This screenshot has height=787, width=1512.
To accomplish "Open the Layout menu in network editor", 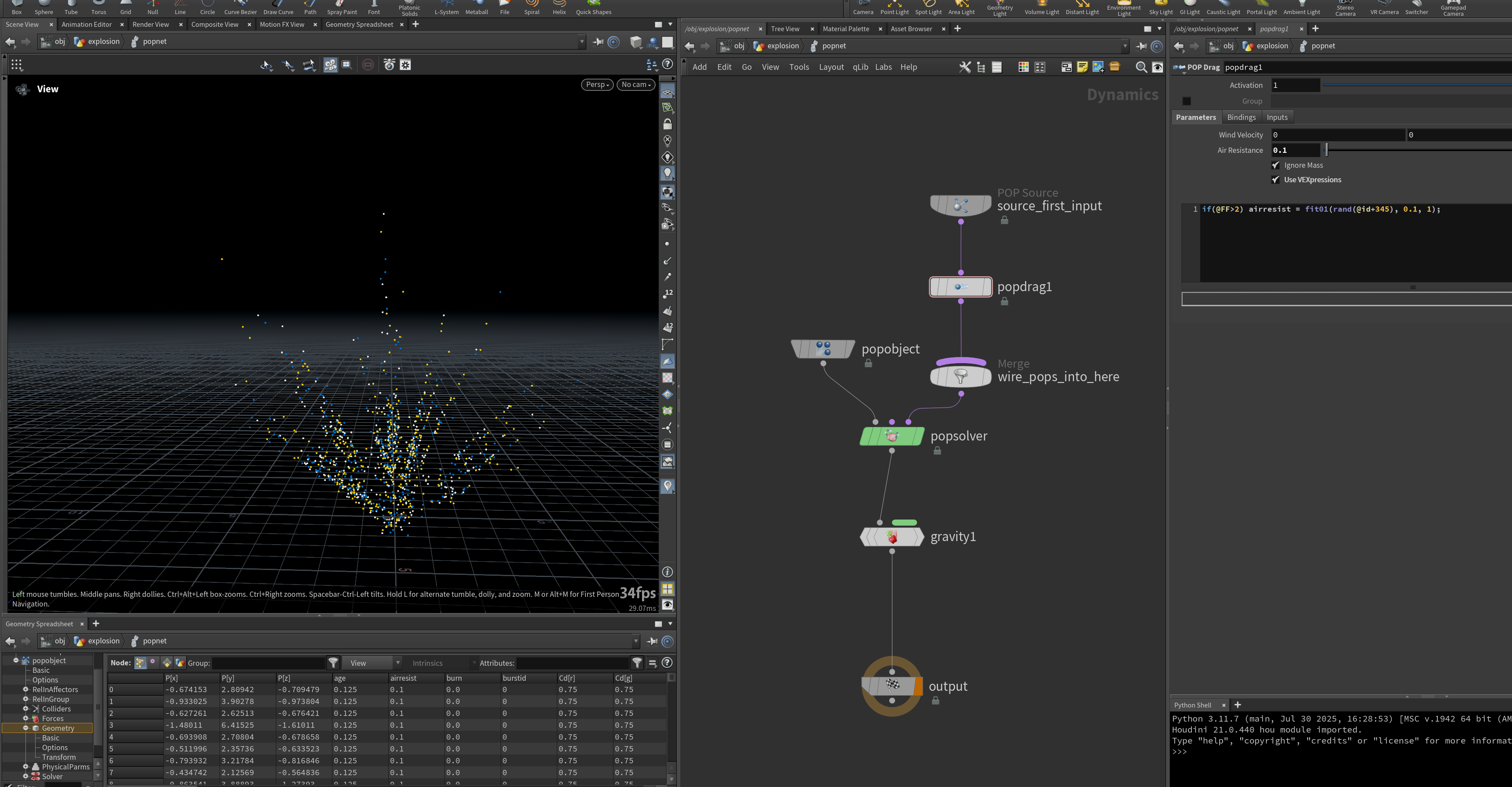I will 831,67.
